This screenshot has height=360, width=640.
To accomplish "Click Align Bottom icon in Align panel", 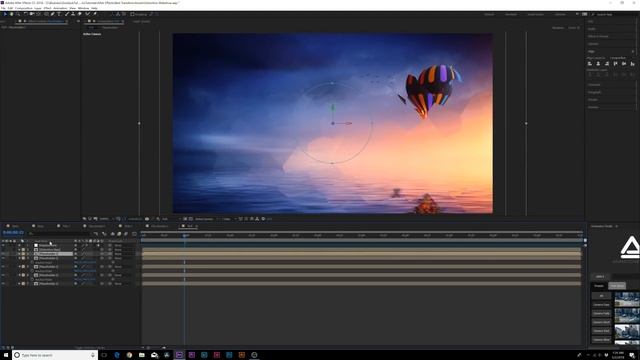I will point(632,64).
